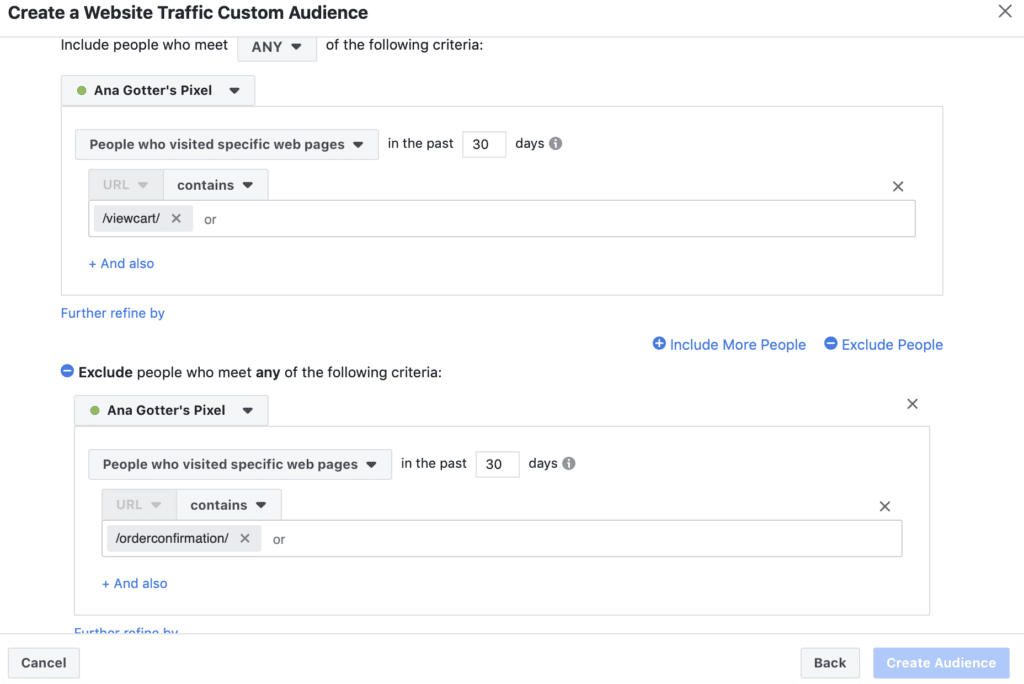
Task: Add another include rule with '+ And also'
Action: pyautogui.click(x=121, y=263)
